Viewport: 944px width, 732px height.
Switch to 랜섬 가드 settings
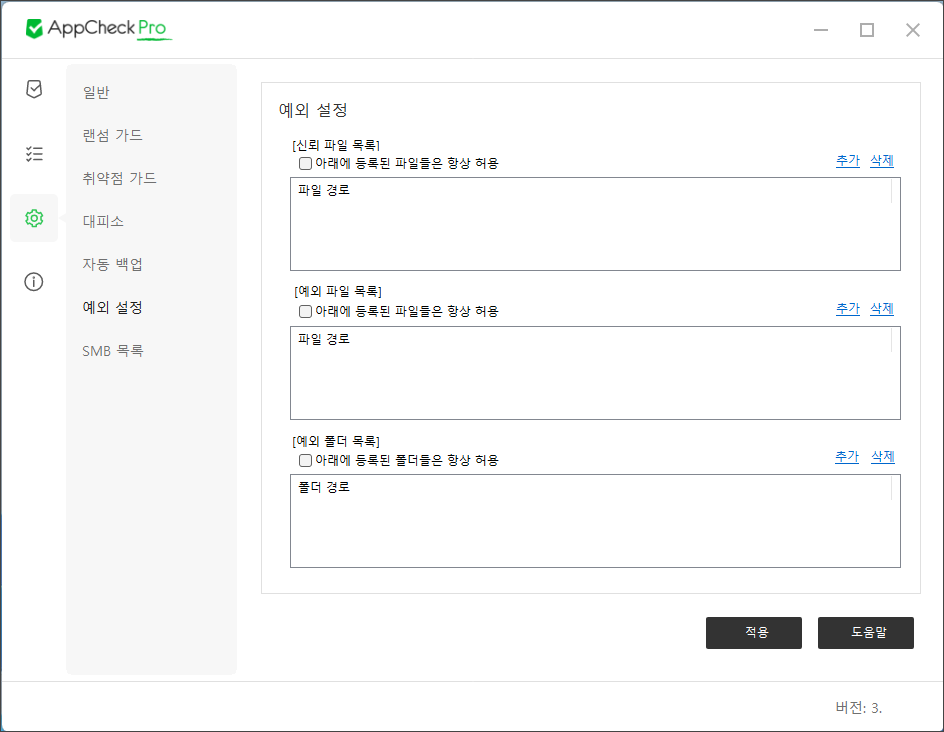(x=112, y=135)
